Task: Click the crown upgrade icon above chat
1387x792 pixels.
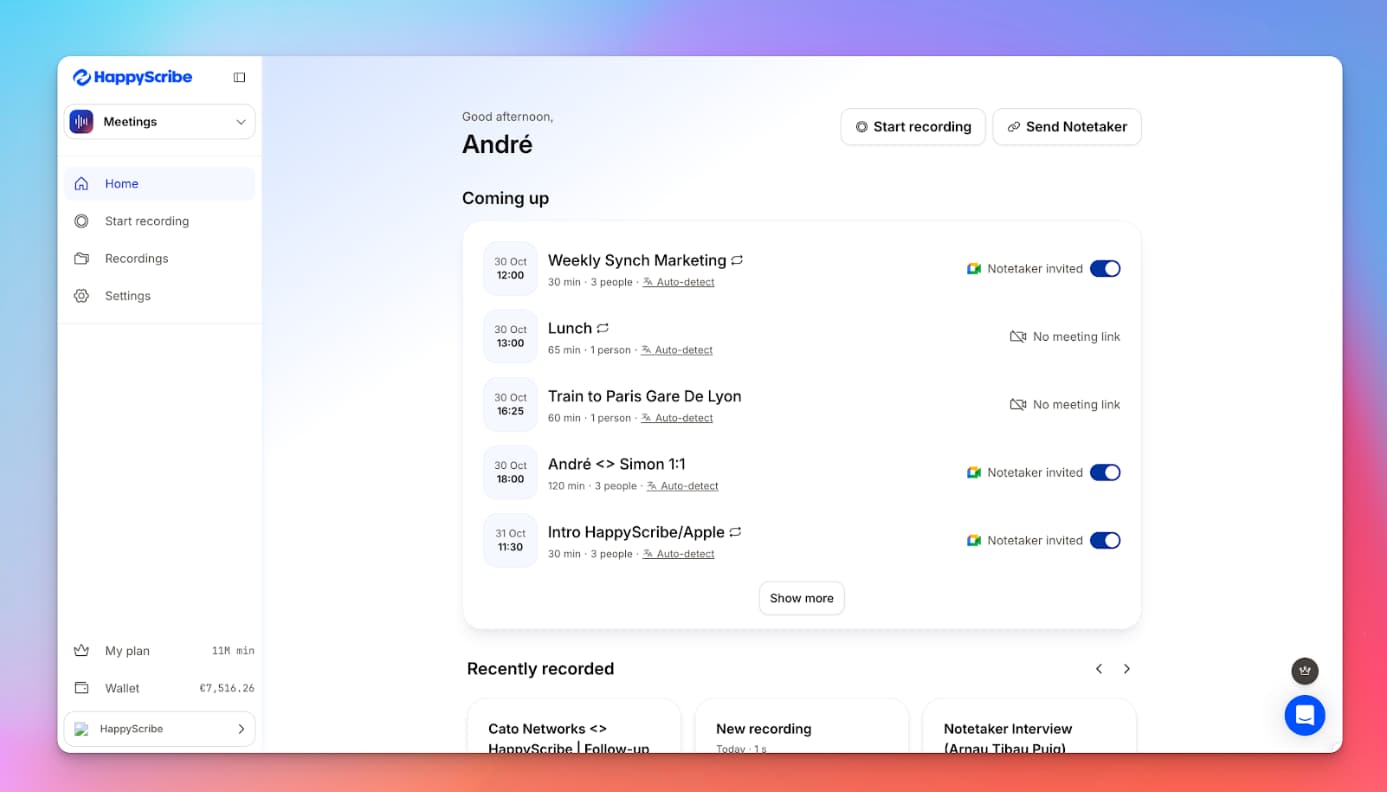Action: tap(1304, 671)
